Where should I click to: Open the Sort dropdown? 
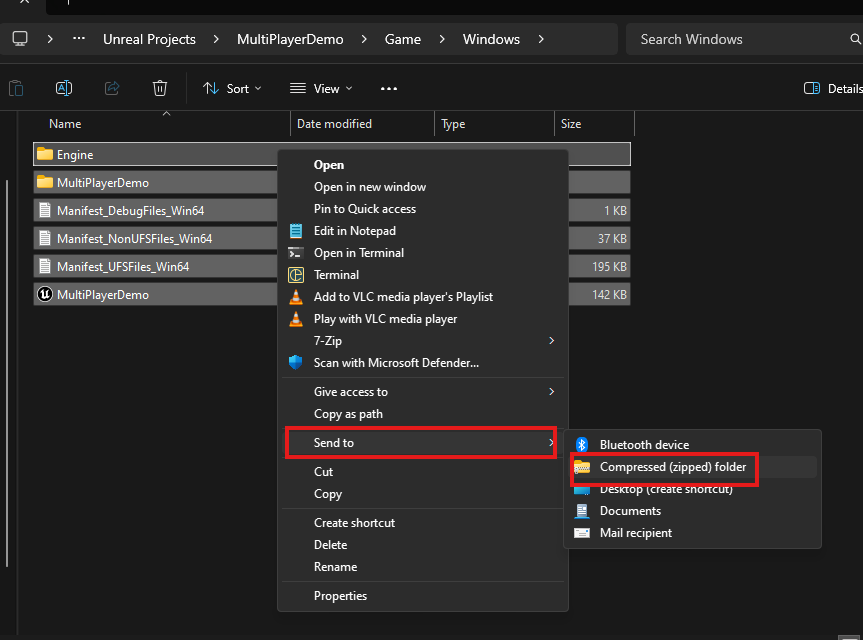click(232, 88)
